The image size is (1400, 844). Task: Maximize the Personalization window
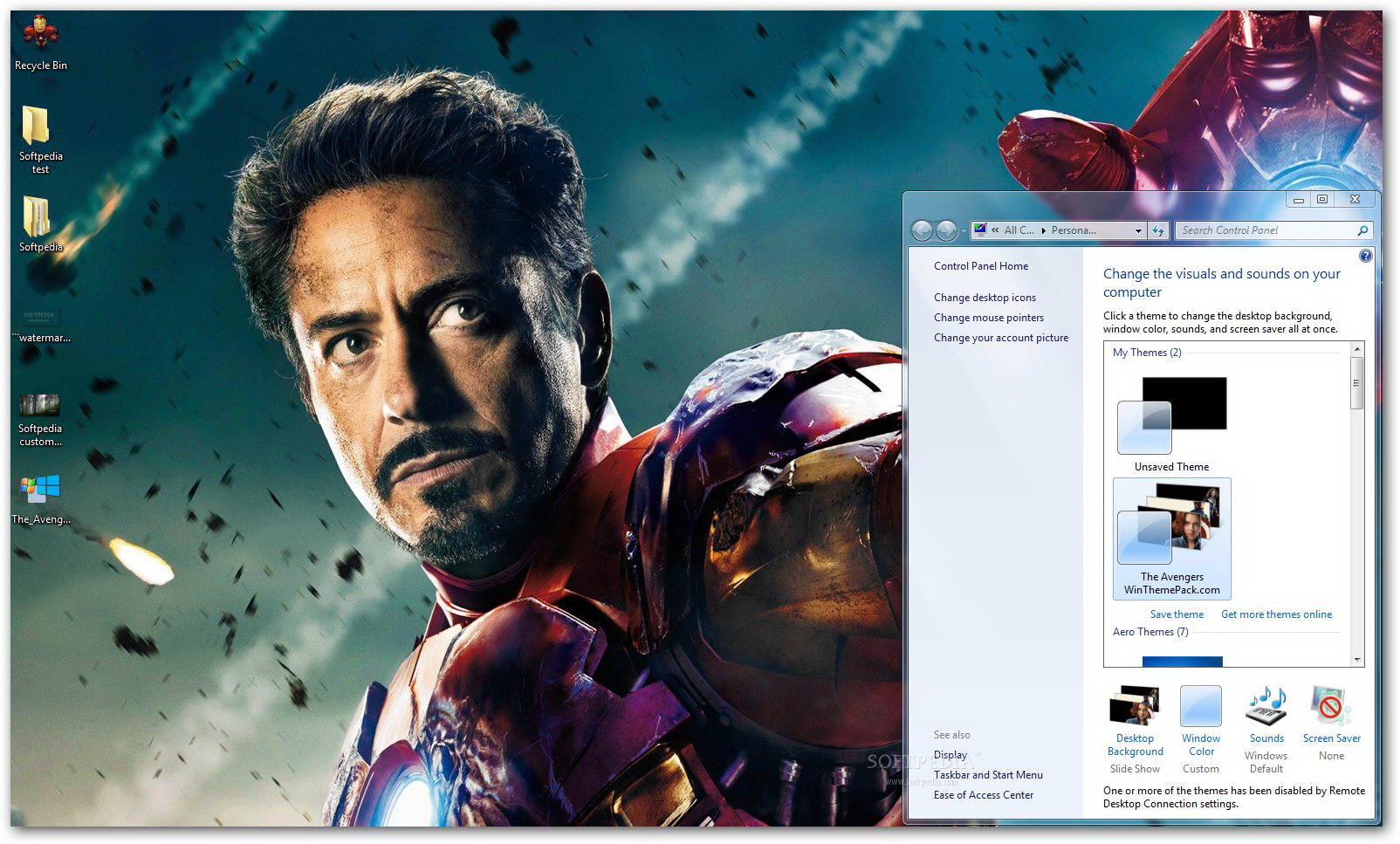pos(1322,200)
